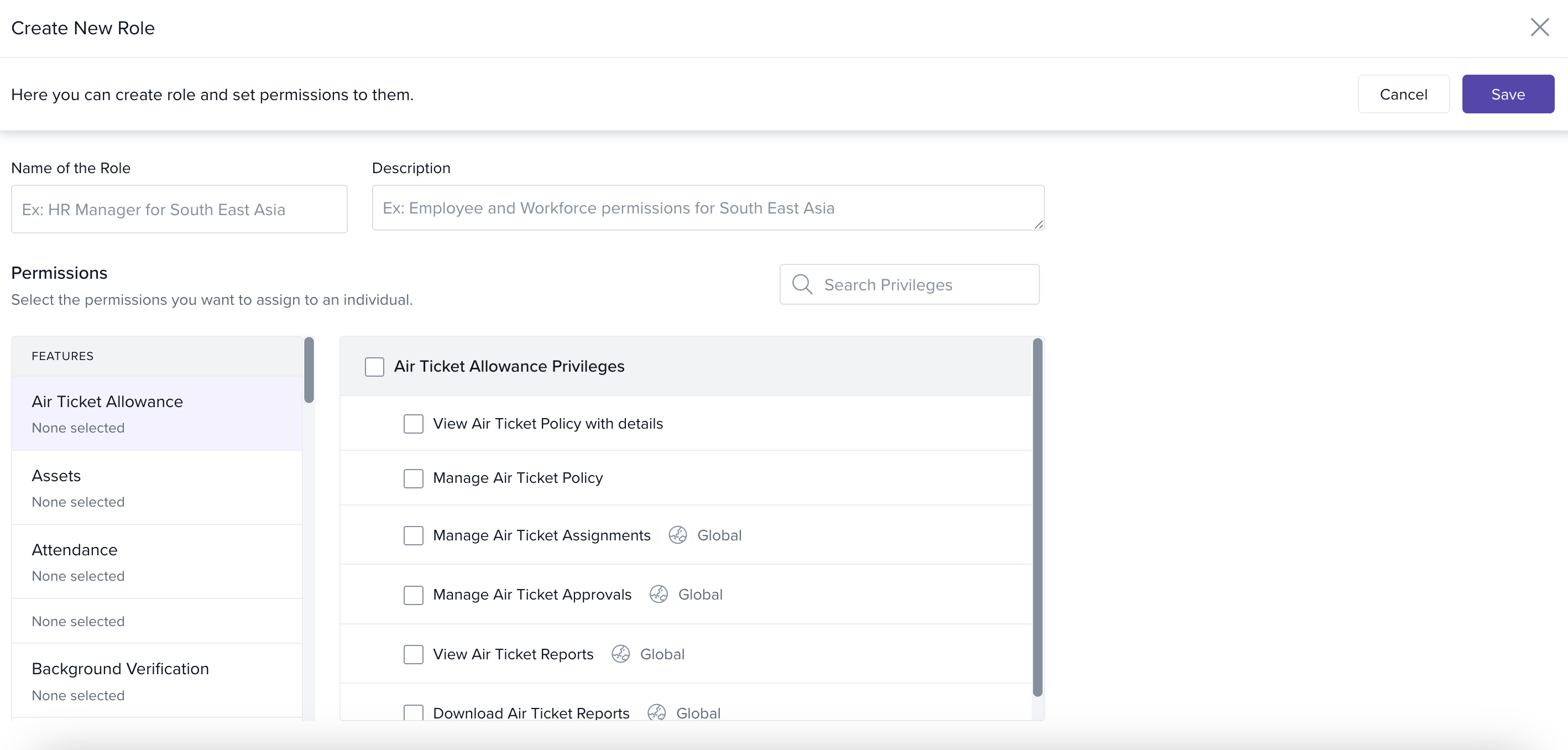Click globe icon beside View Air Ticket Reports
1568x750 pixels.
(x=620, y=654)
